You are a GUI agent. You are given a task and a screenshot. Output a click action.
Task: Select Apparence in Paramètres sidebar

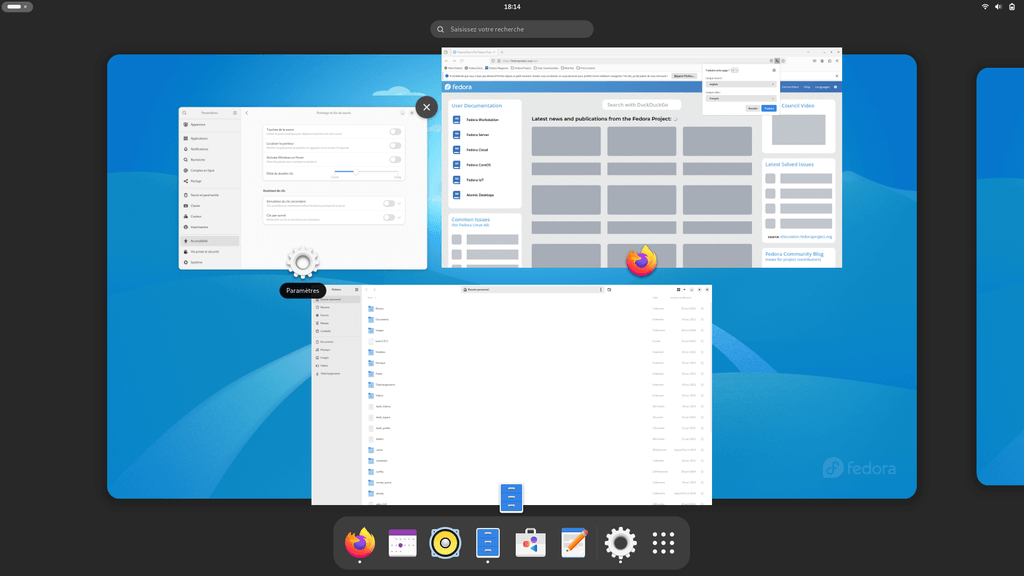coord(210,125)
